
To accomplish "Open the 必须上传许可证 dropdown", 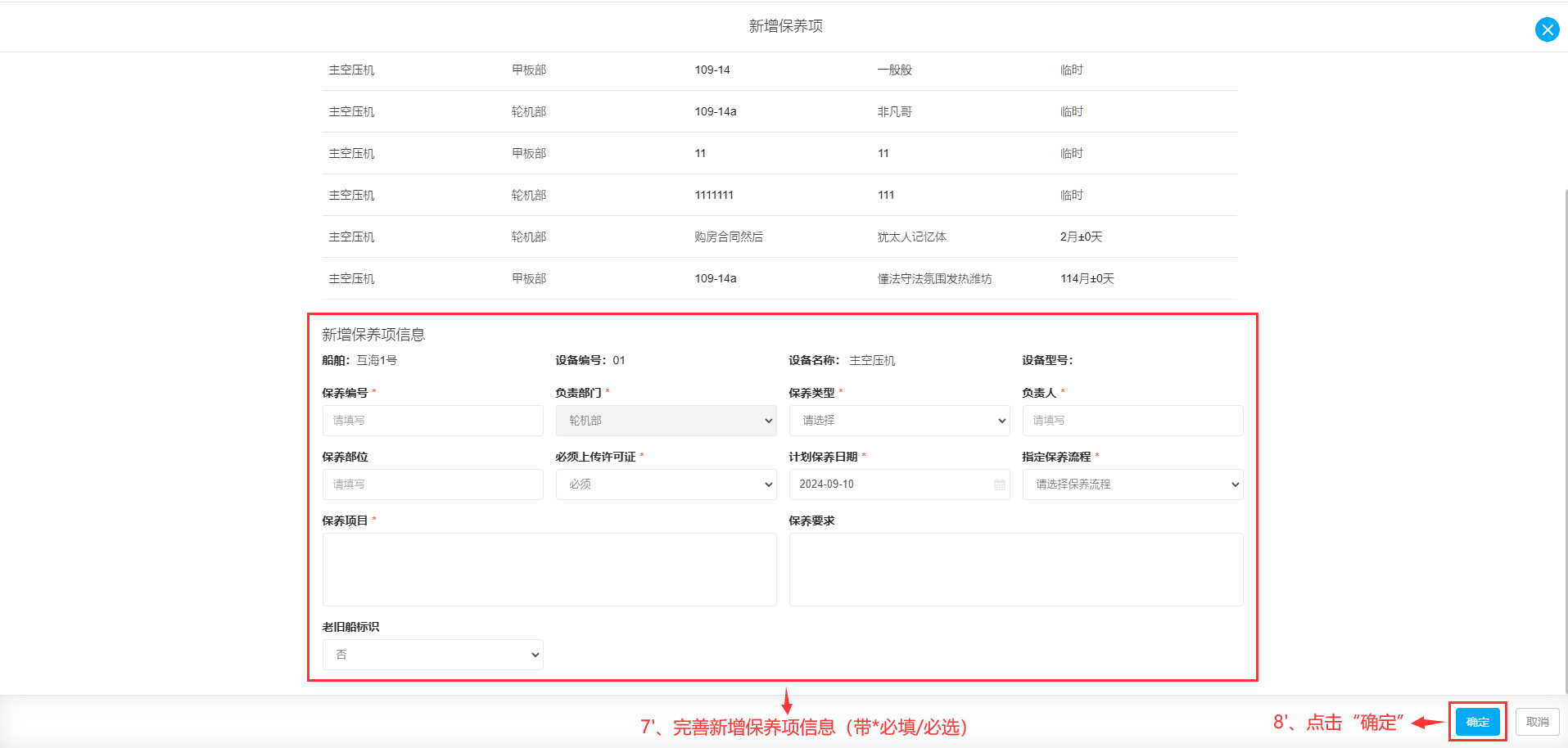I will click(666, 484).
